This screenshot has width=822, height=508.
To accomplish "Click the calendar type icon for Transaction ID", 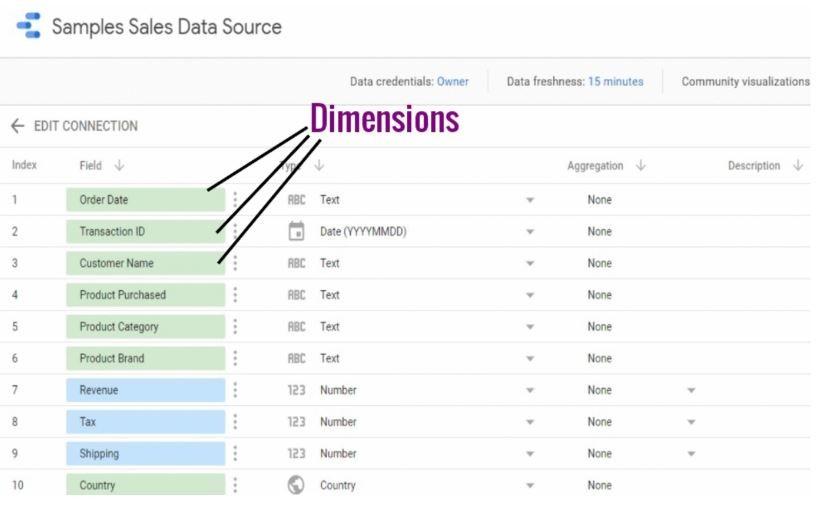I will 296,231.
